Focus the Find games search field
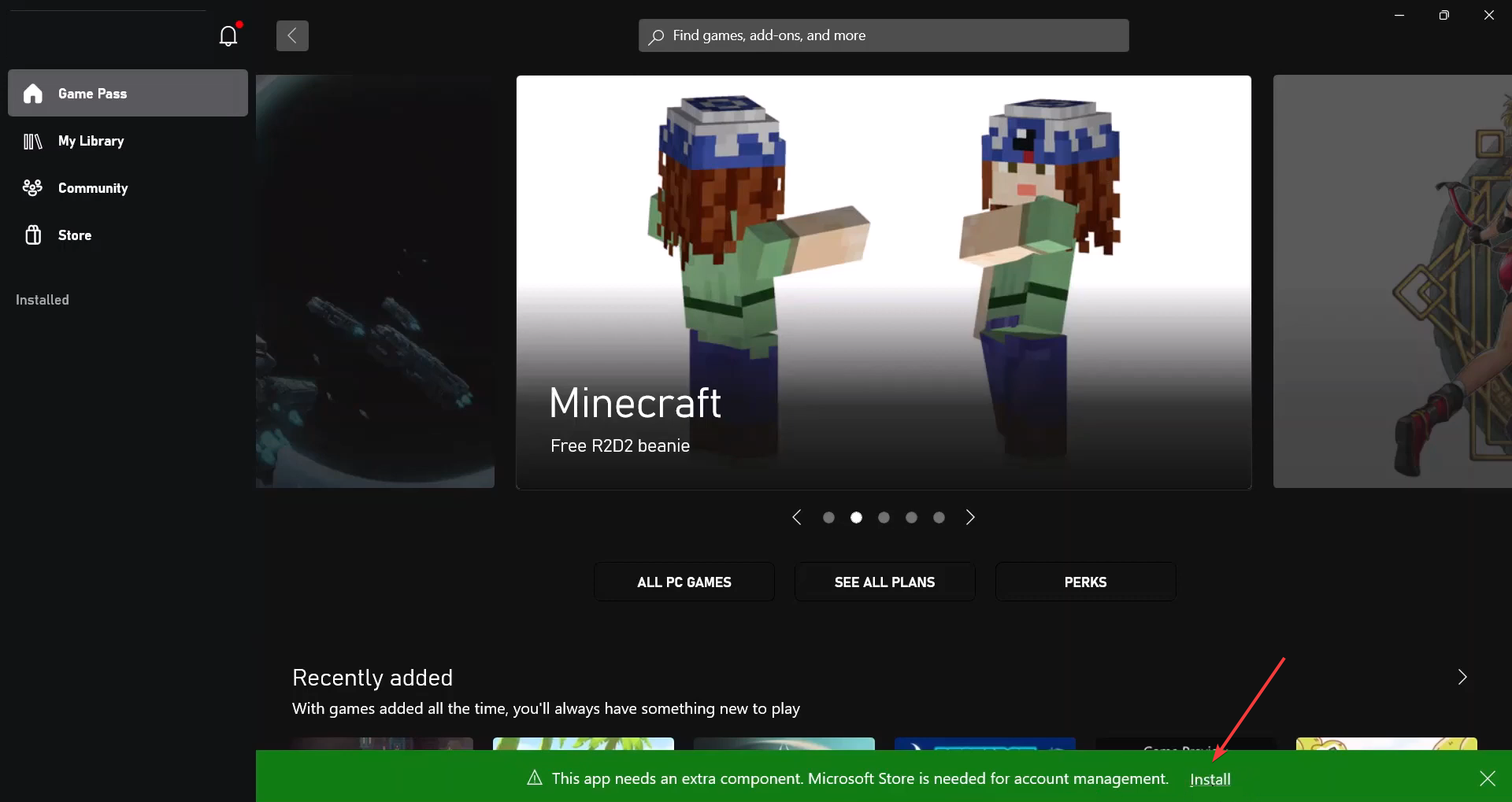1512x802 pixels. (884, 35)
